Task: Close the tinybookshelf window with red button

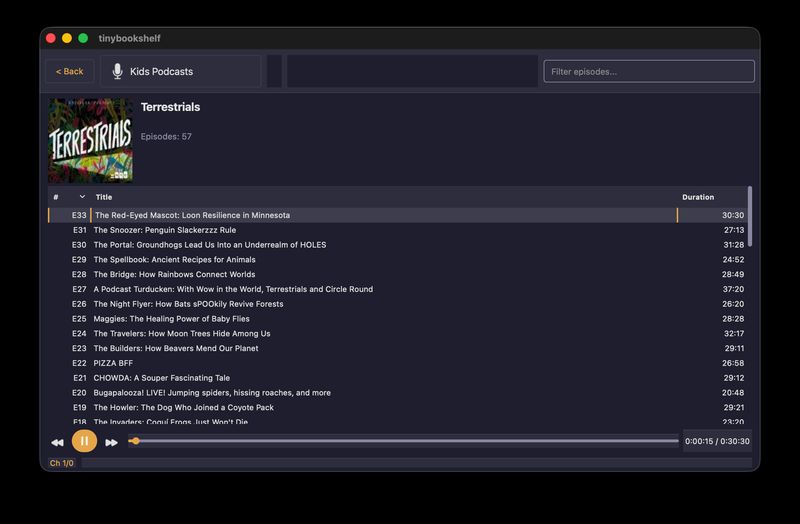Action: (51, 38)
